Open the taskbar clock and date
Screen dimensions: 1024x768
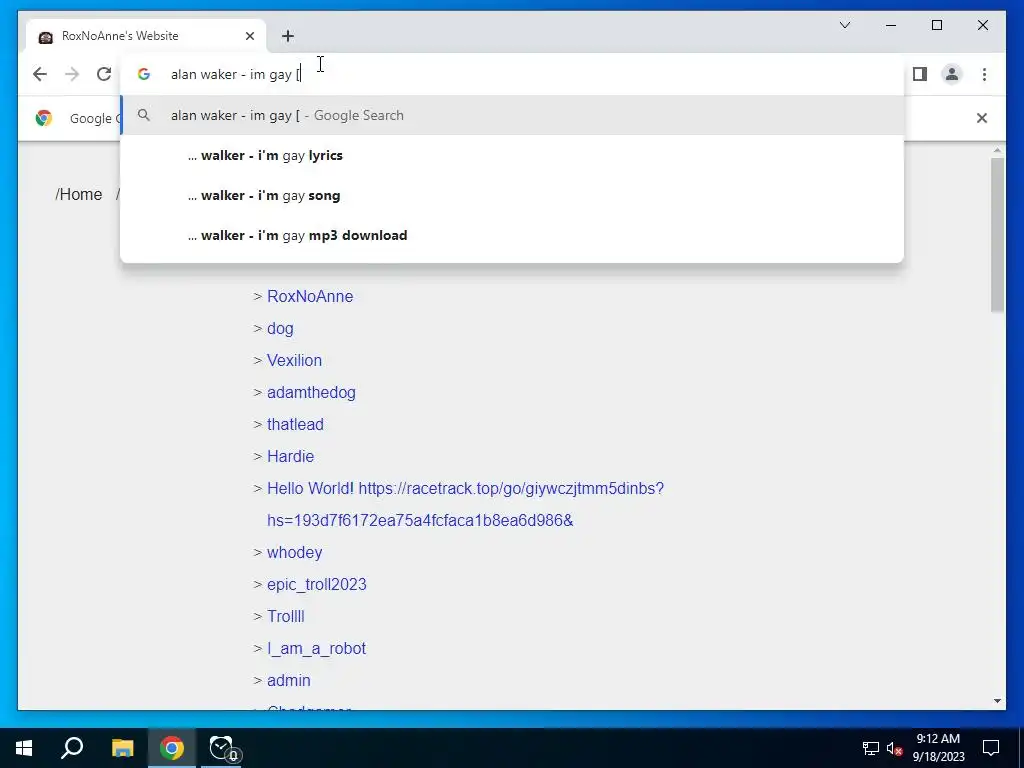point(938,748)
